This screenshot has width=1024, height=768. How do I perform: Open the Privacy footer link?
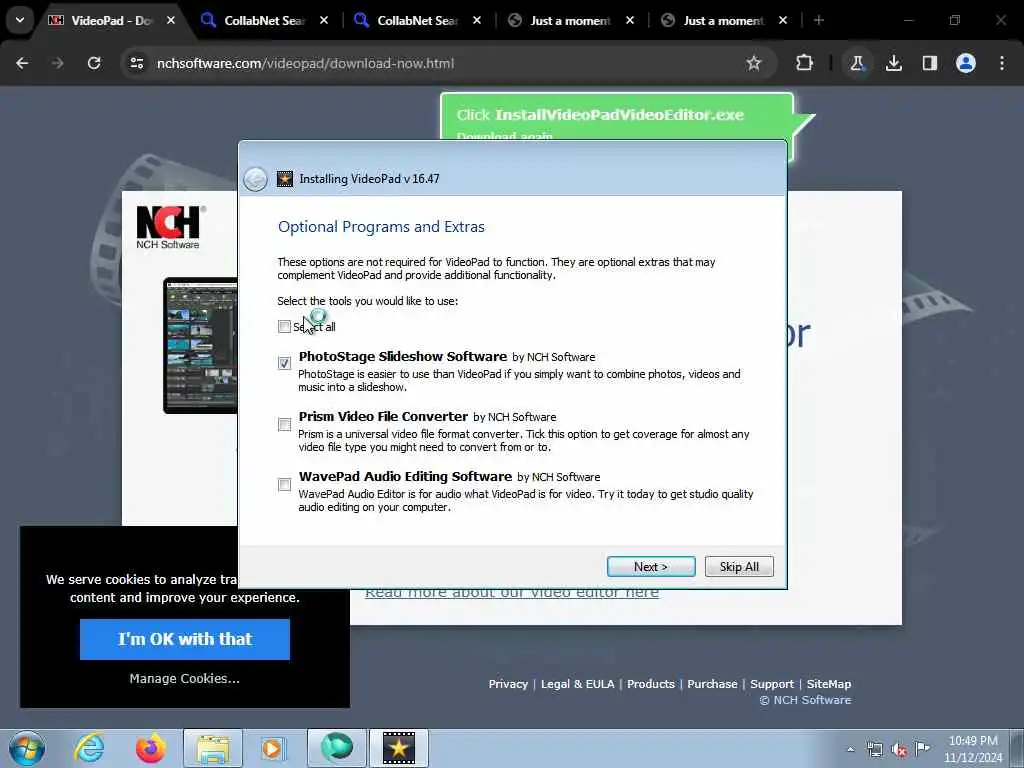508,684
